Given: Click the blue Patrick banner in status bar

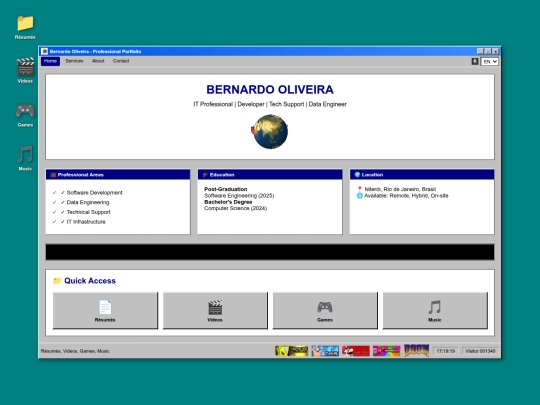Looking at the screenshot, I should [x=325, y=351].
